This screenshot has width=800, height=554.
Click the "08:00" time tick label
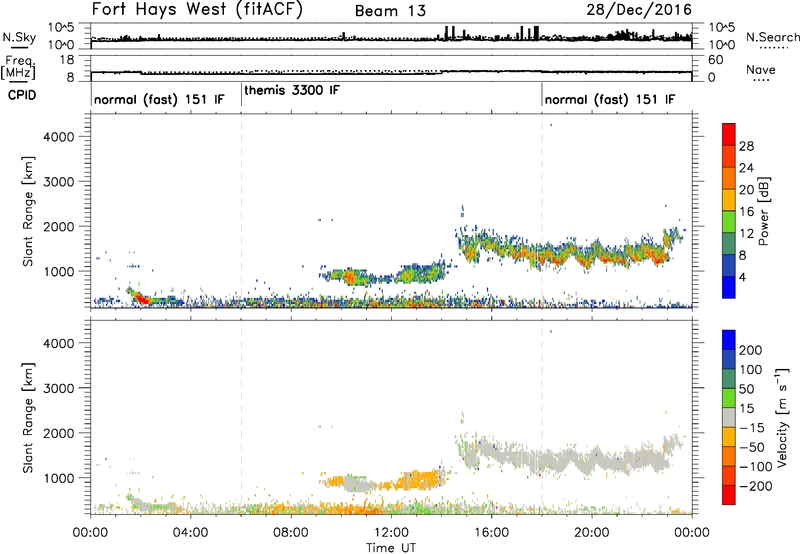[x=291, y=533]
